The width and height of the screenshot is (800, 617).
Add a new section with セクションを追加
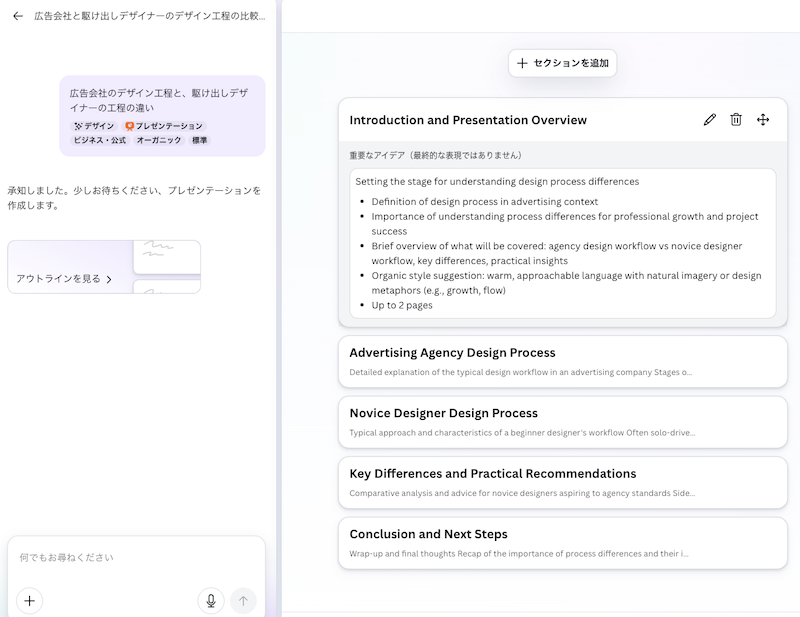562,63
